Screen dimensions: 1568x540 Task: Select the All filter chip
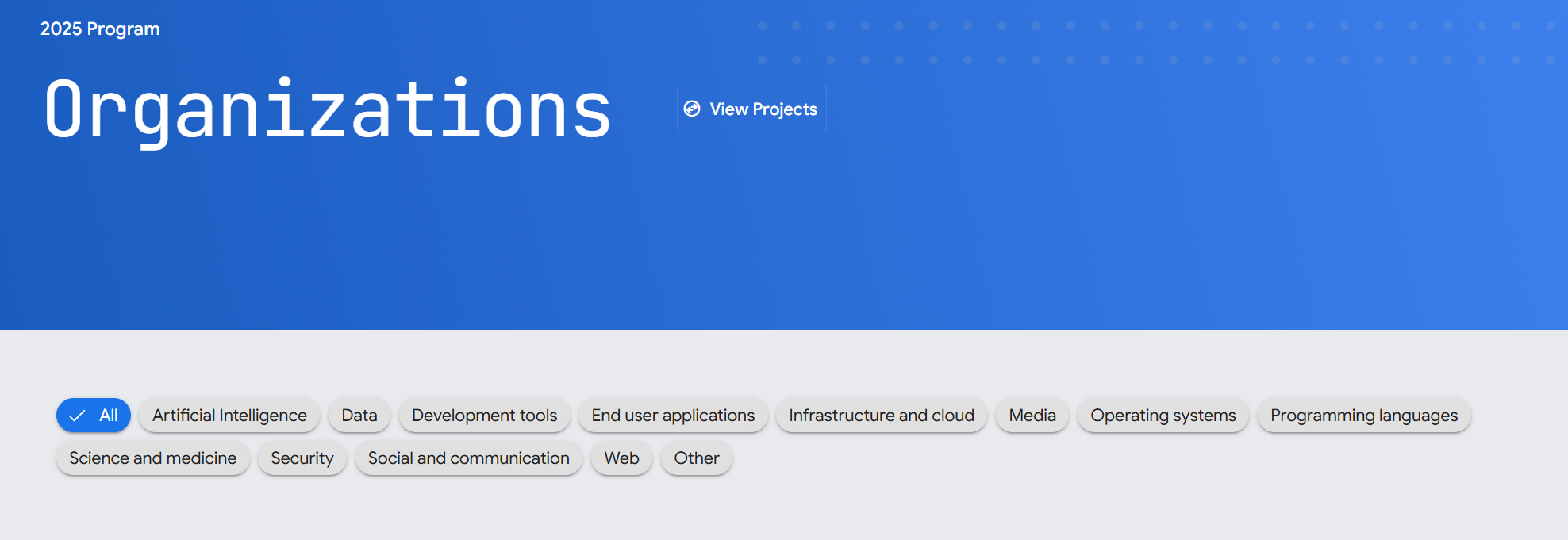[x=94, y=416]
